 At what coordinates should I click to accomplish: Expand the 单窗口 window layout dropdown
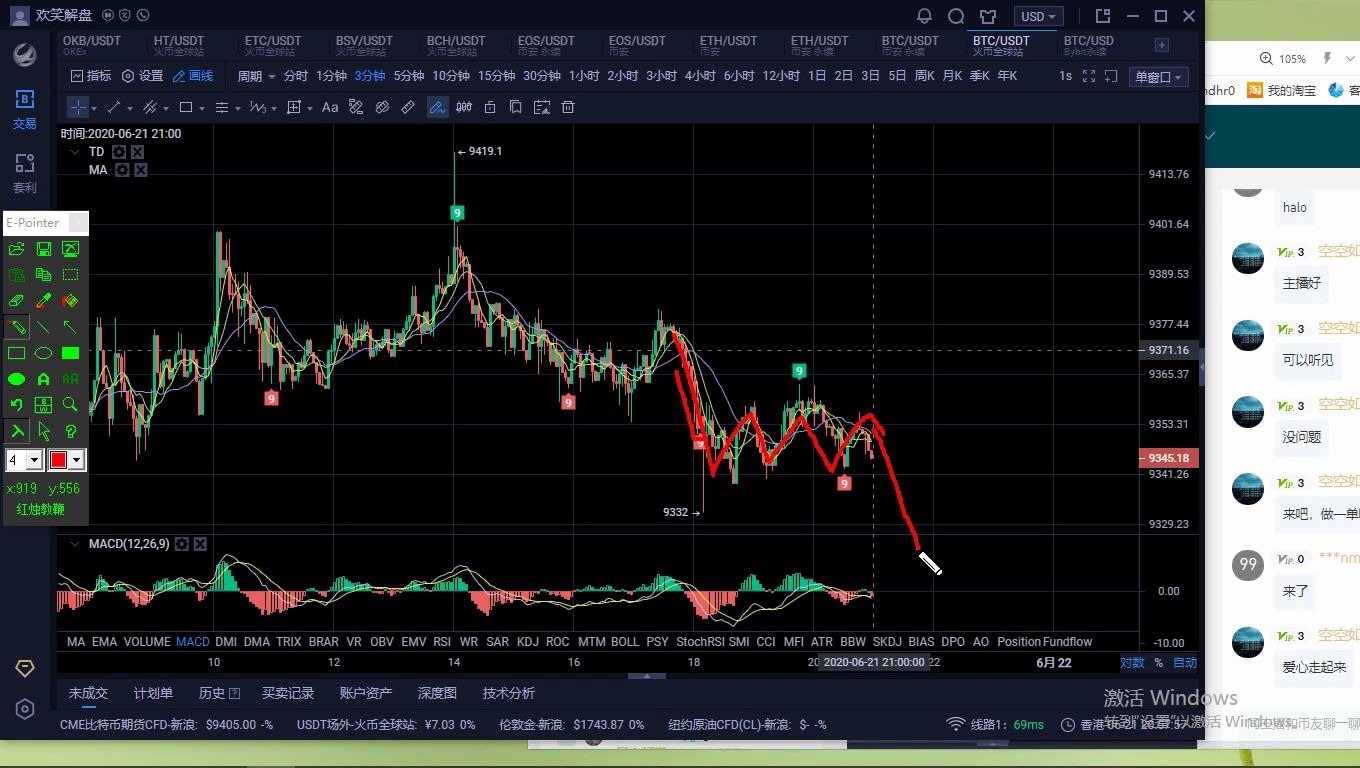1158,77
